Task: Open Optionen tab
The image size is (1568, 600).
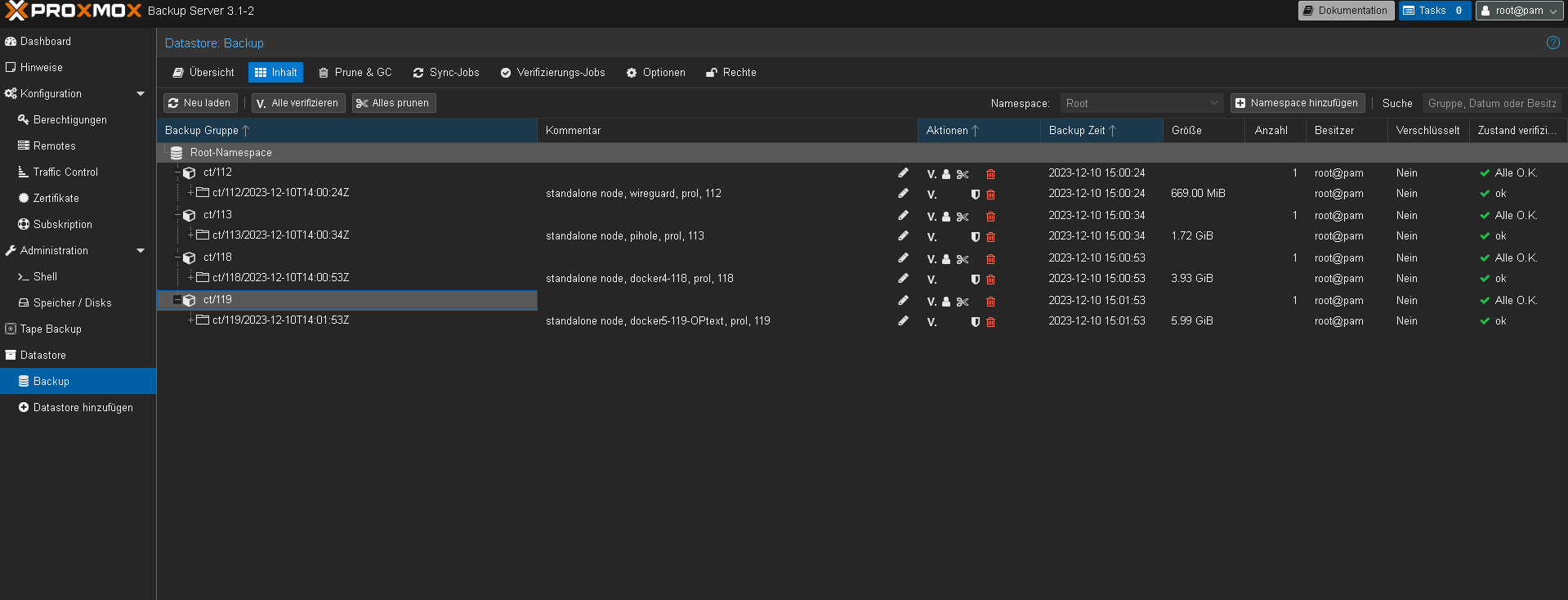Action: (656, 73)
